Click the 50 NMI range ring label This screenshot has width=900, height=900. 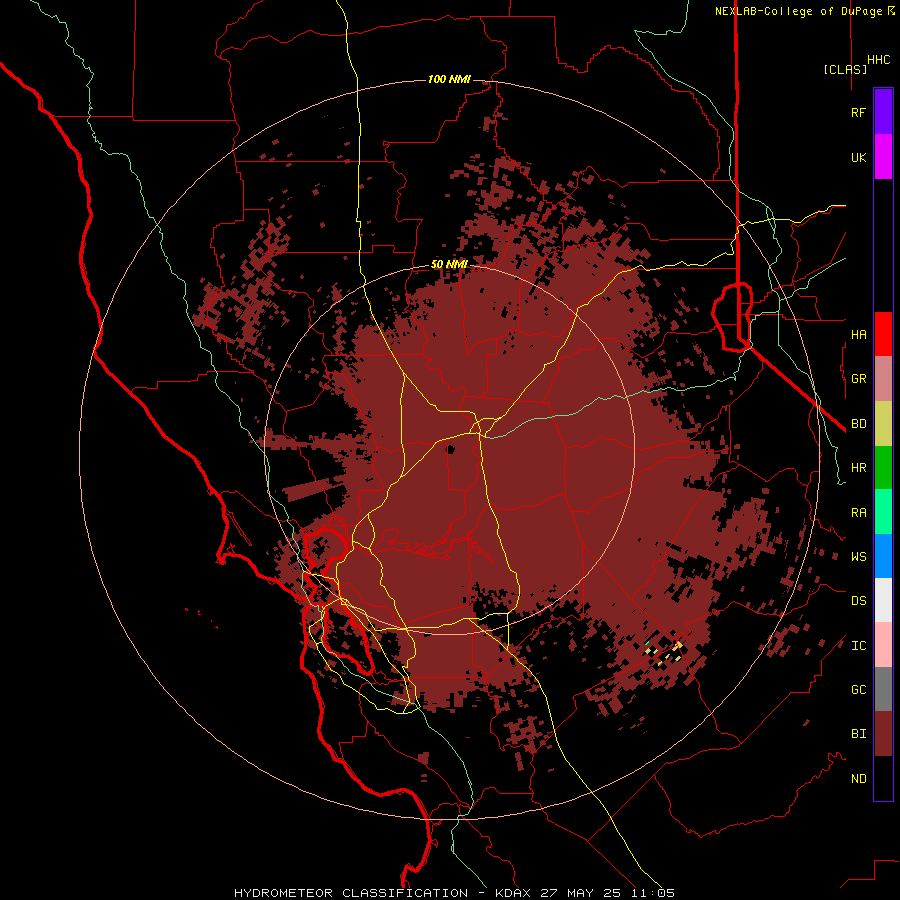coord(449,265)
